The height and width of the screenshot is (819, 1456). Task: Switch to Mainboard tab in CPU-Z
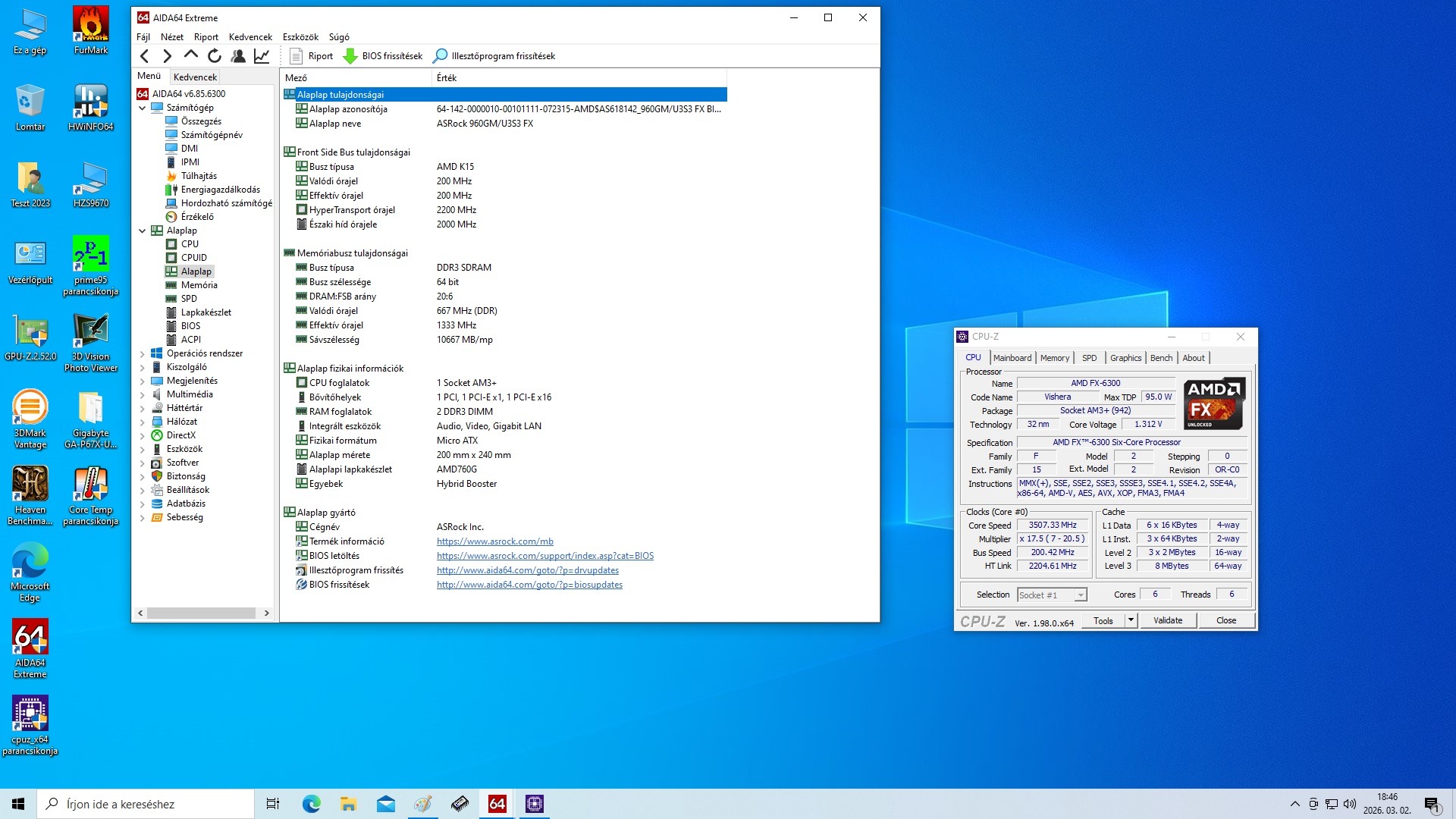[x=1012, y=358]
